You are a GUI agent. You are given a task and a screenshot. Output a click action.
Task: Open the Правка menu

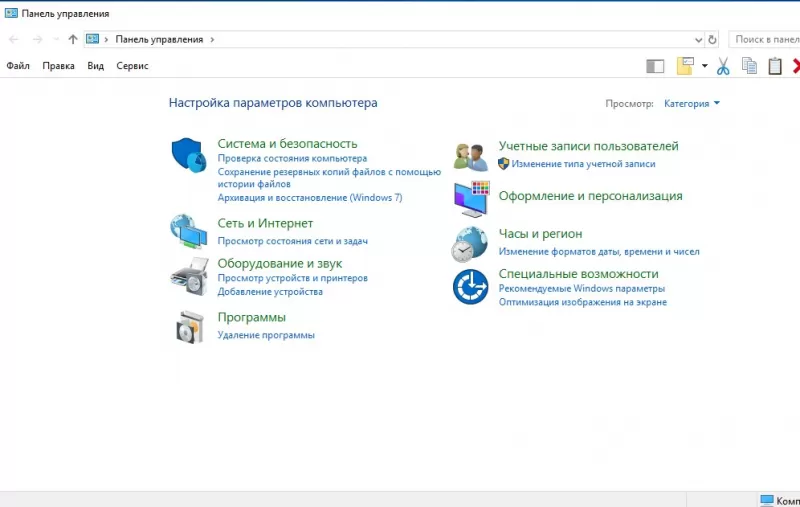coord(58,66)
